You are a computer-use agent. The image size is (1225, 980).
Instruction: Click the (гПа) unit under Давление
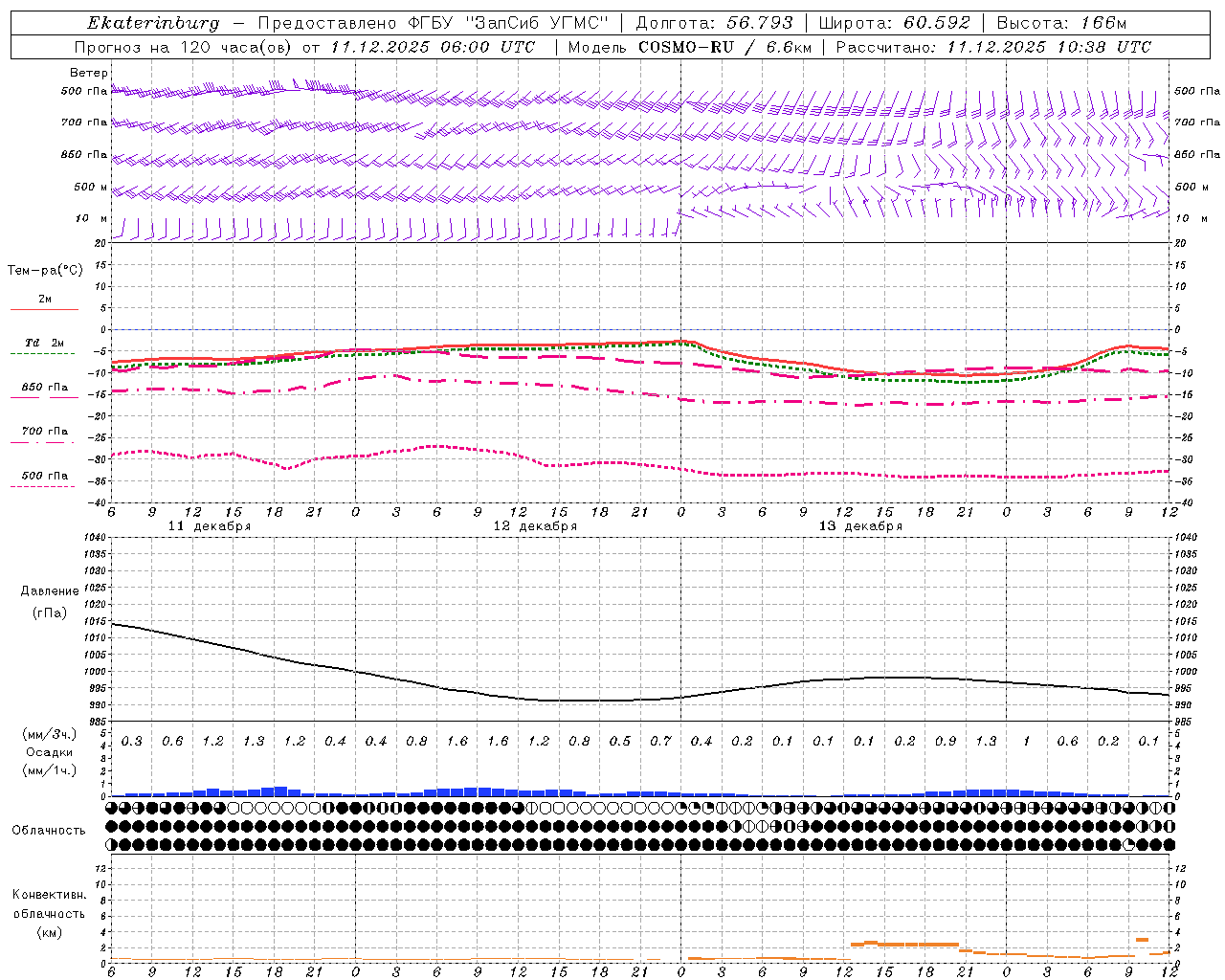click(49, 613)
